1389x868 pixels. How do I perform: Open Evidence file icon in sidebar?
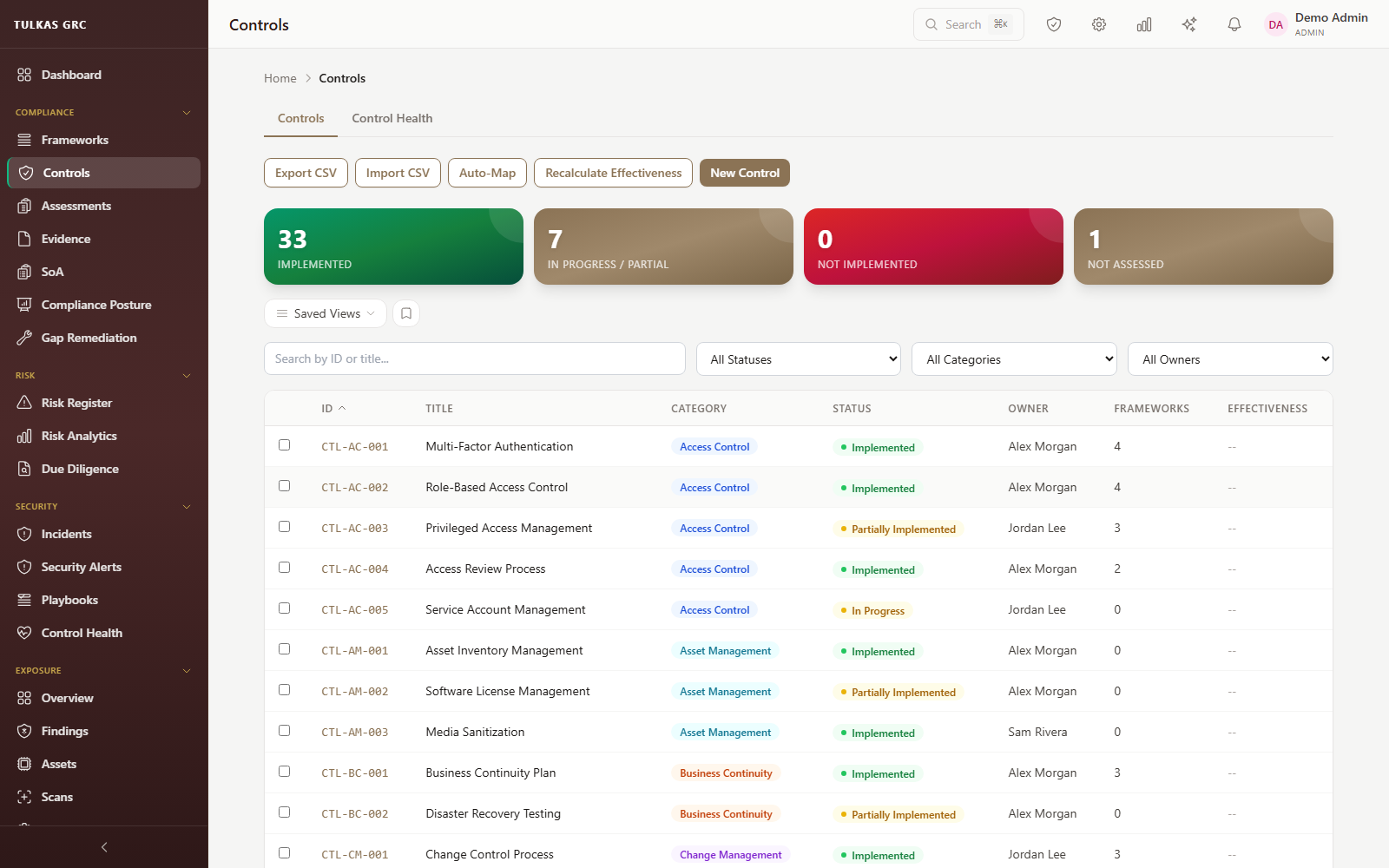click(24, 239)
